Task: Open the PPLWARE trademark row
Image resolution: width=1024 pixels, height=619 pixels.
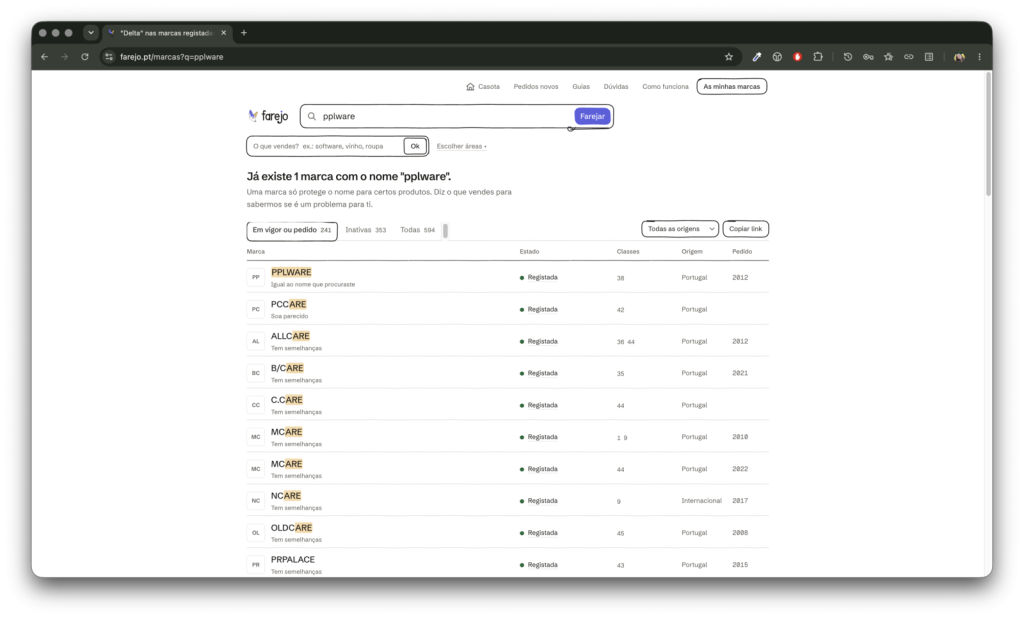Action: (x=507, y=278)
